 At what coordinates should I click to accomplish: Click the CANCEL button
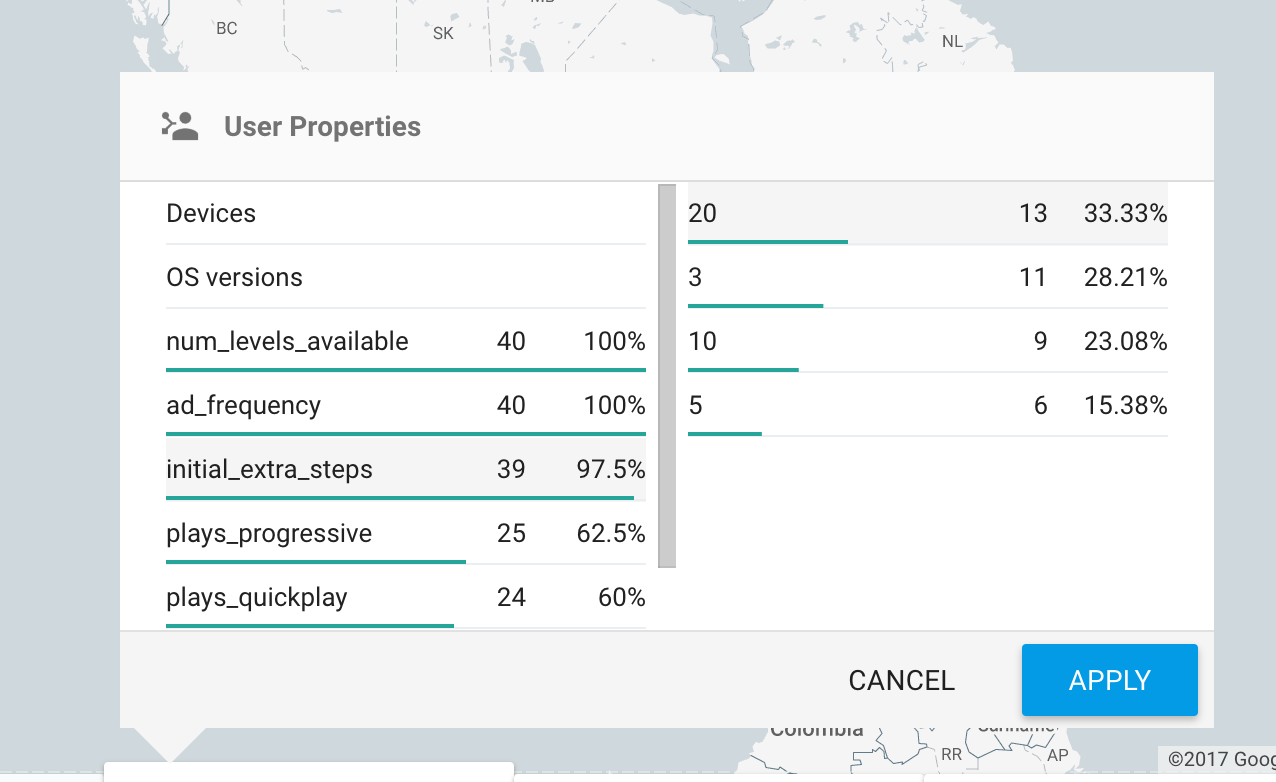coord(901,680)
